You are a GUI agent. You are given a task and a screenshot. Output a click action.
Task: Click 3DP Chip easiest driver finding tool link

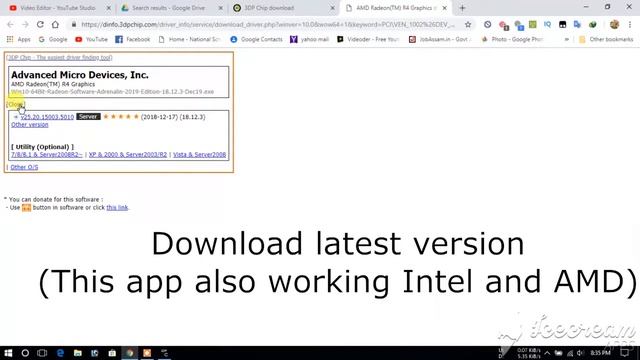point(59,58)
